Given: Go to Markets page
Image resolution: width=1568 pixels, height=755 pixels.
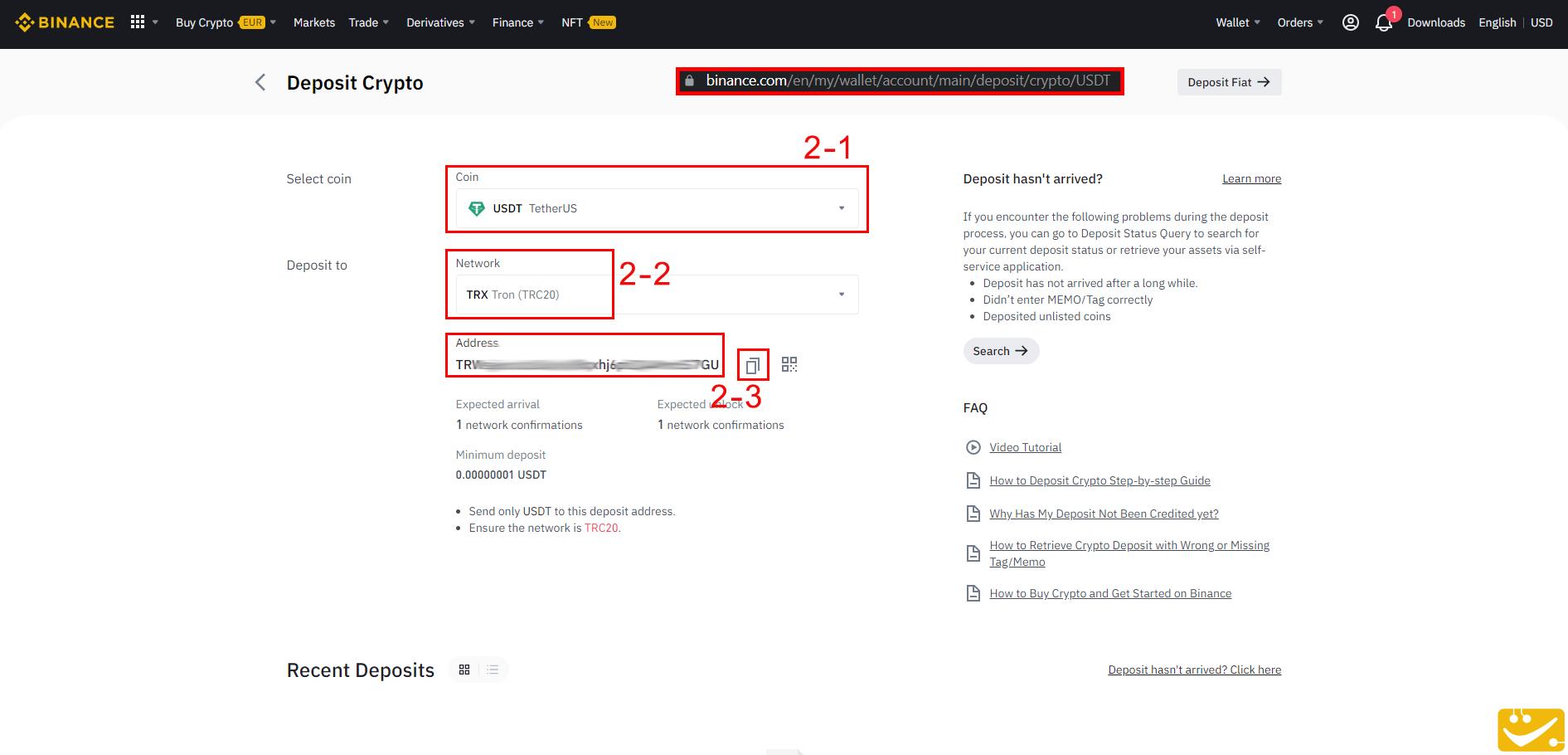Looking at the screenshot, I should point(314,22).
